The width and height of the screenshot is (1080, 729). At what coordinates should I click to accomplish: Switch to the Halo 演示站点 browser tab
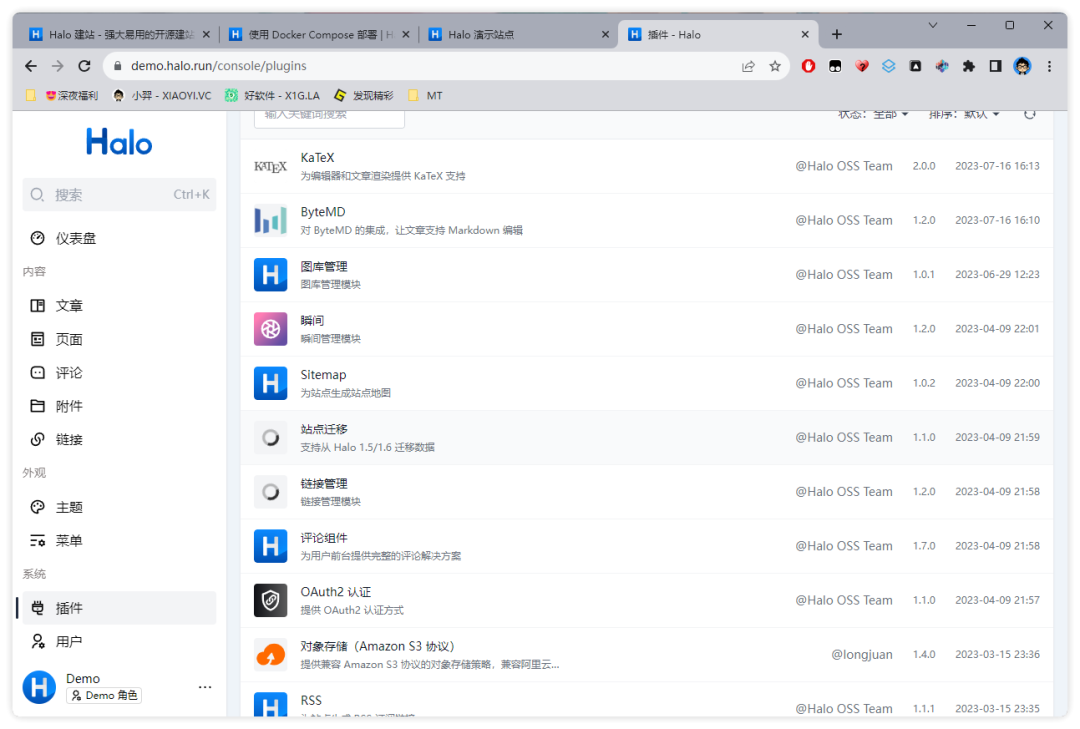[x=518, y=34]
